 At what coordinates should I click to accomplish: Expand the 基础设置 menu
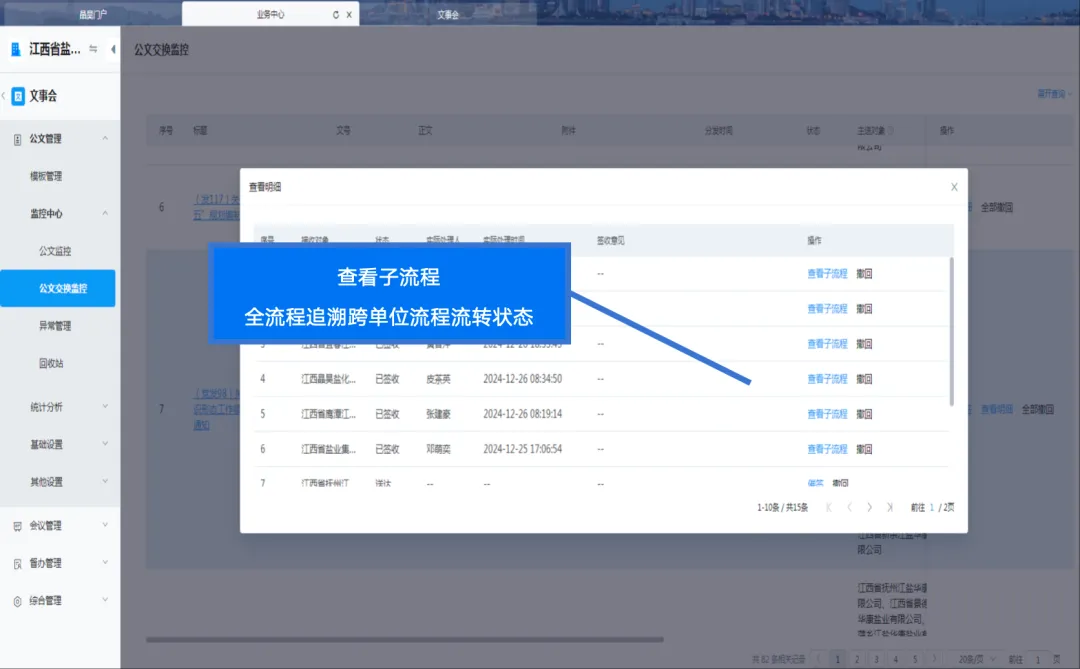coord(105,445)
